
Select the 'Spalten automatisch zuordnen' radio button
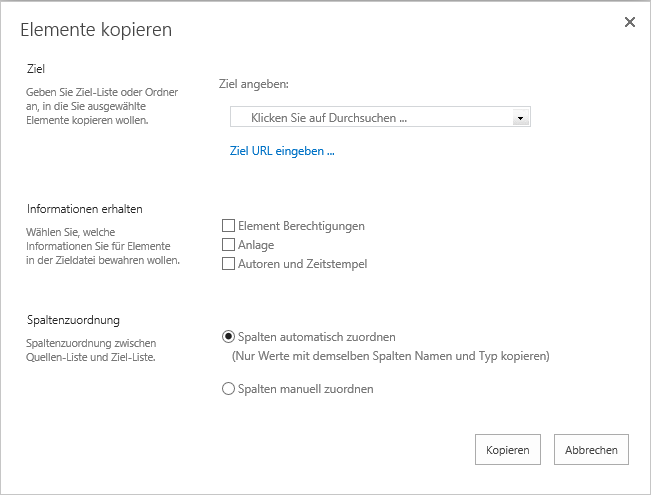click(228, 337)
